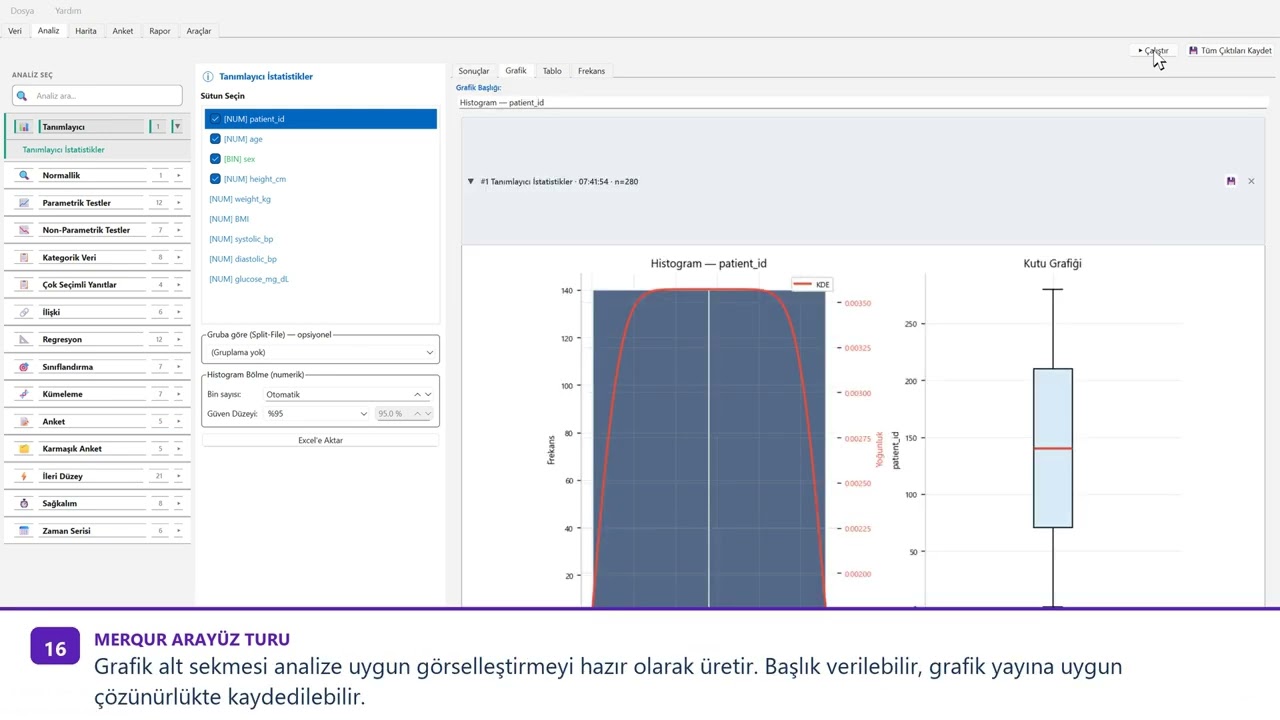The height and width of the screenshot is (720, 1280).
Task: Switch to the Tablo tab
Action: (552, 71)
